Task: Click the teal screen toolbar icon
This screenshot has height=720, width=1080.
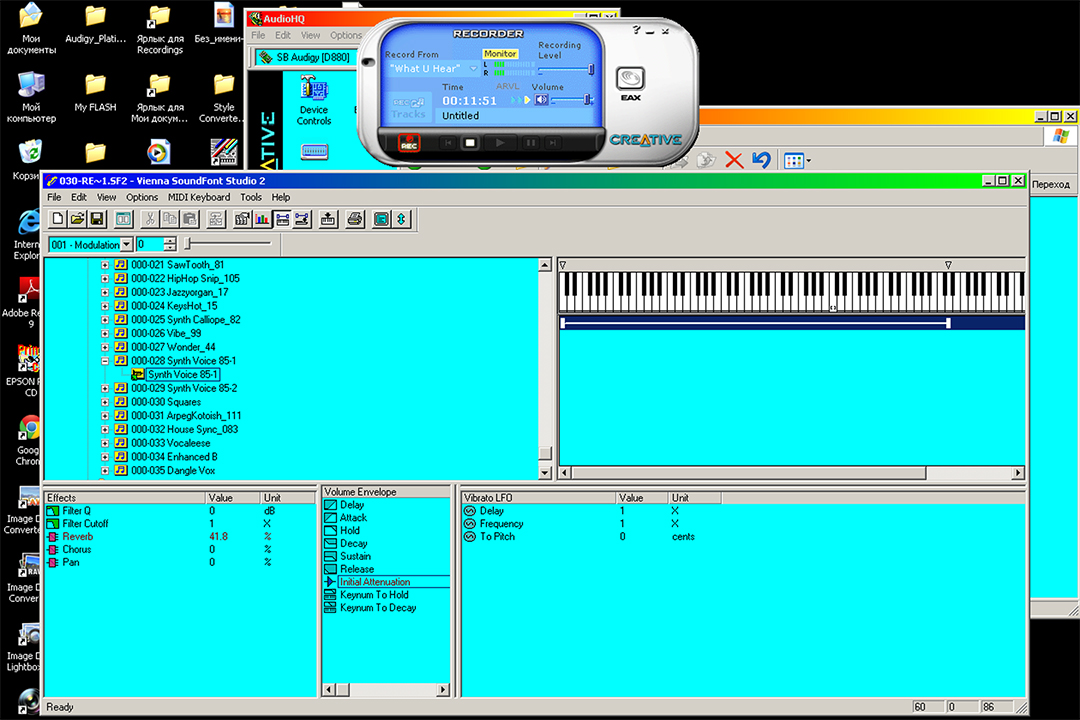Action: pos(381,219)
